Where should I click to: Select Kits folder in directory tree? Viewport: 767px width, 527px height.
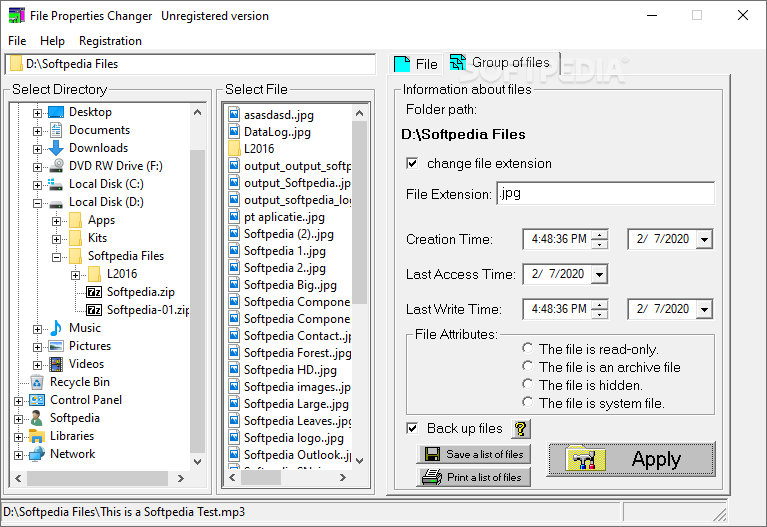tap(97, 238)
